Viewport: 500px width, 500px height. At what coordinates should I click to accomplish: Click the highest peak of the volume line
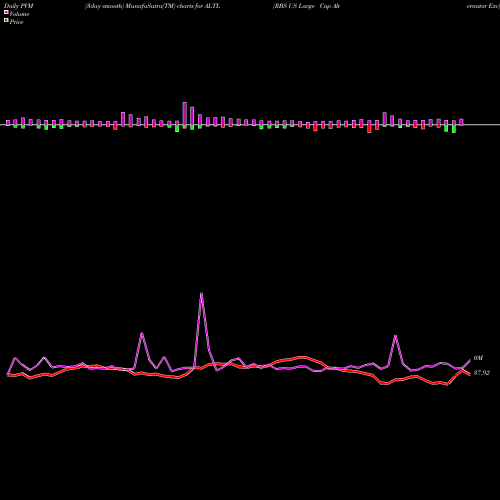(201, 293)
